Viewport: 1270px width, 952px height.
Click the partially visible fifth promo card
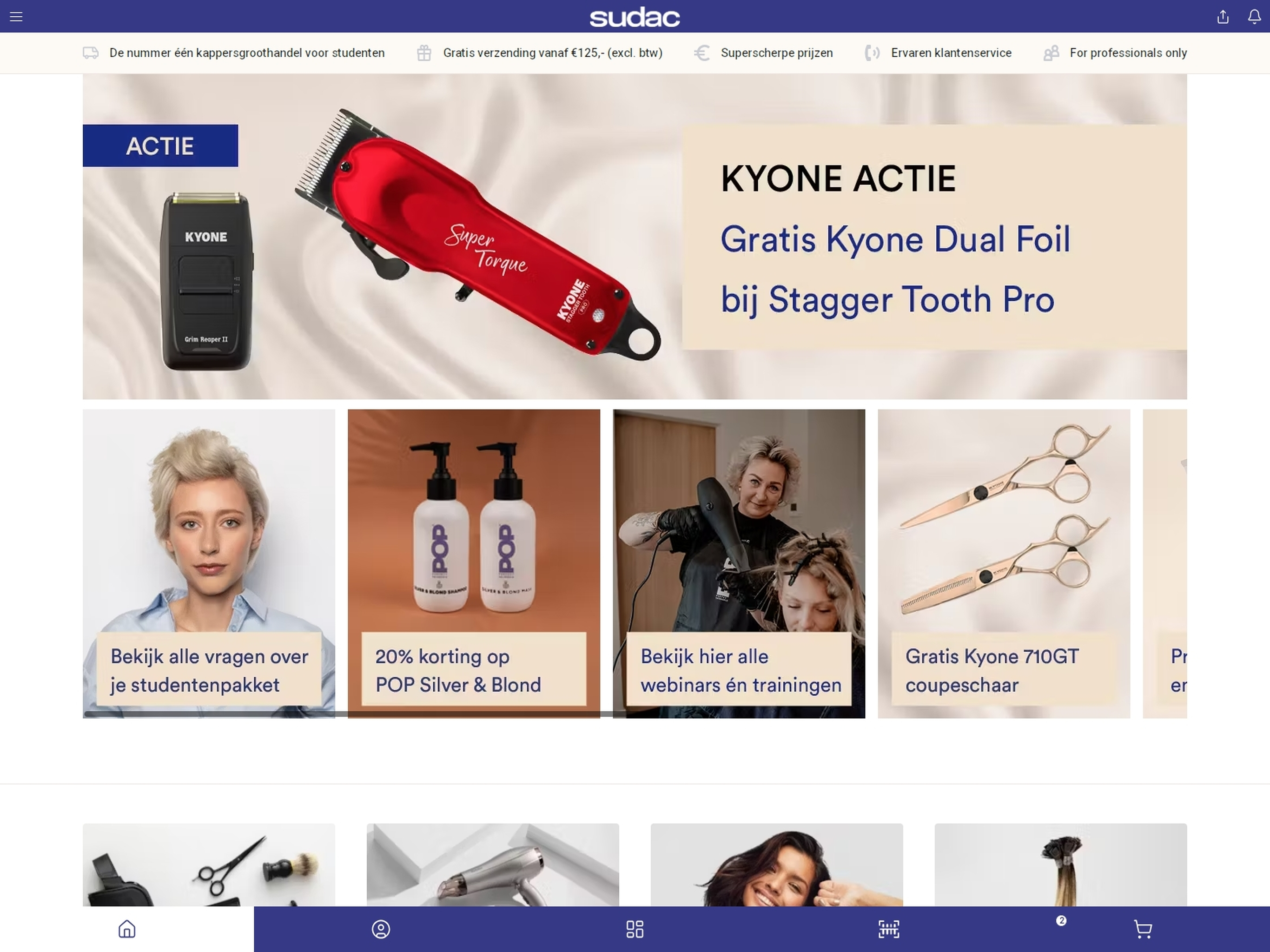pos(1165,563)
